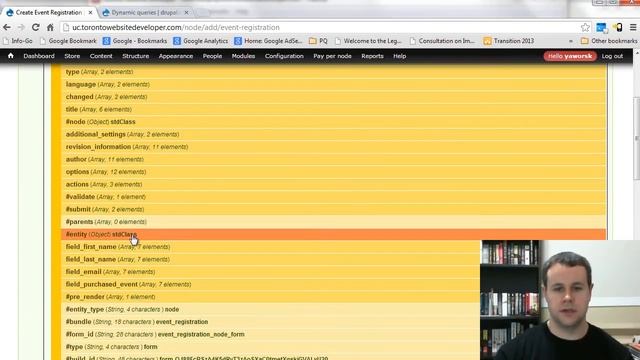640x360 pixels.
Task: Open the Home: Google AdSe... bookmark
Action: pos(268,41)
